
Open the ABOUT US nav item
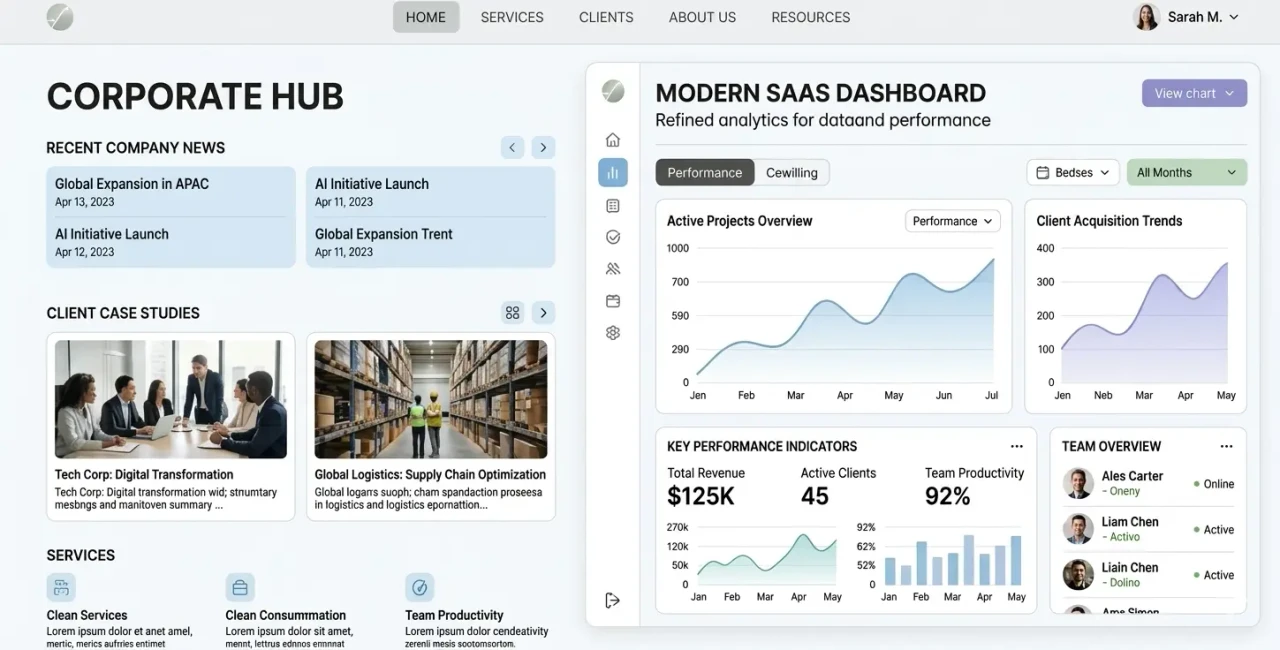click(x=702, y=17)
